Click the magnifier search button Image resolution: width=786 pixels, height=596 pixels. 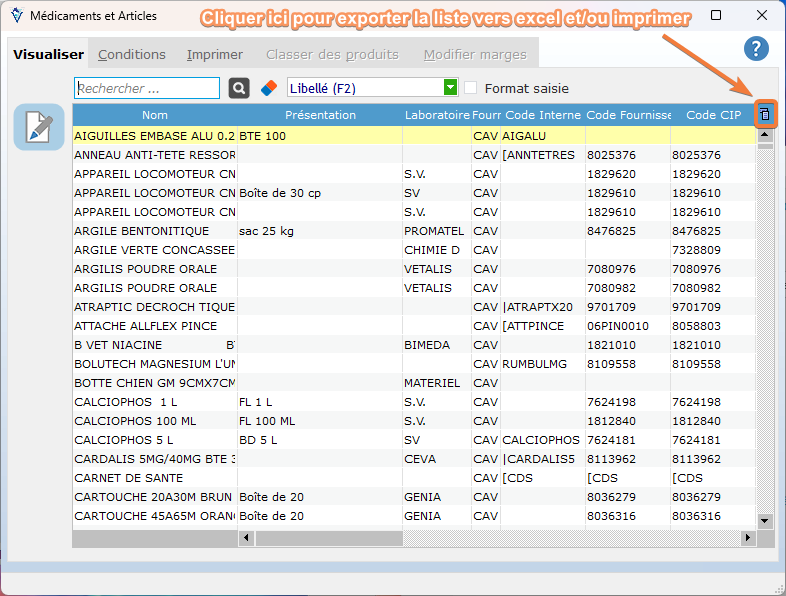[239, 88]
